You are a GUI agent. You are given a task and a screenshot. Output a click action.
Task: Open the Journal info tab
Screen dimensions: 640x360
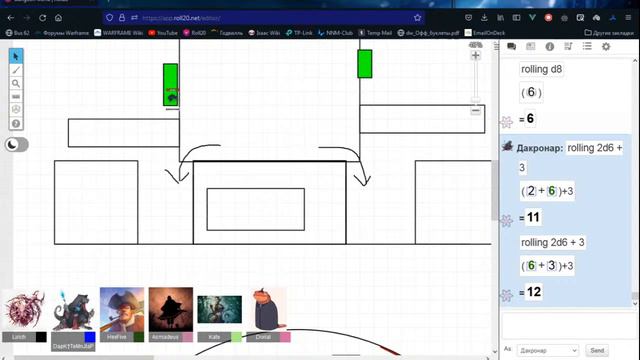550,47
